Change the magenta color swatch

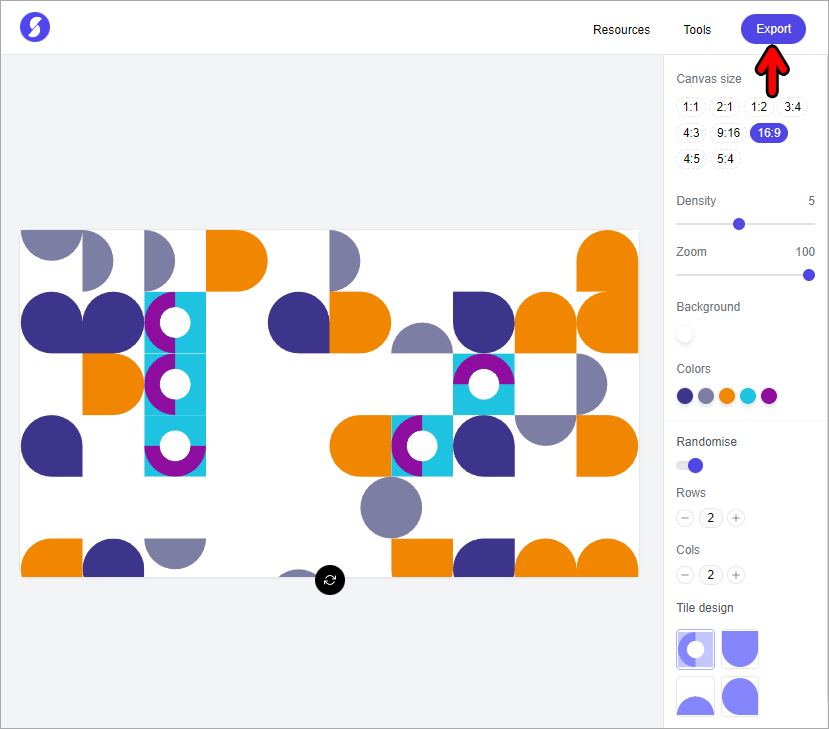pyautogui.click(x=768, y=396)
